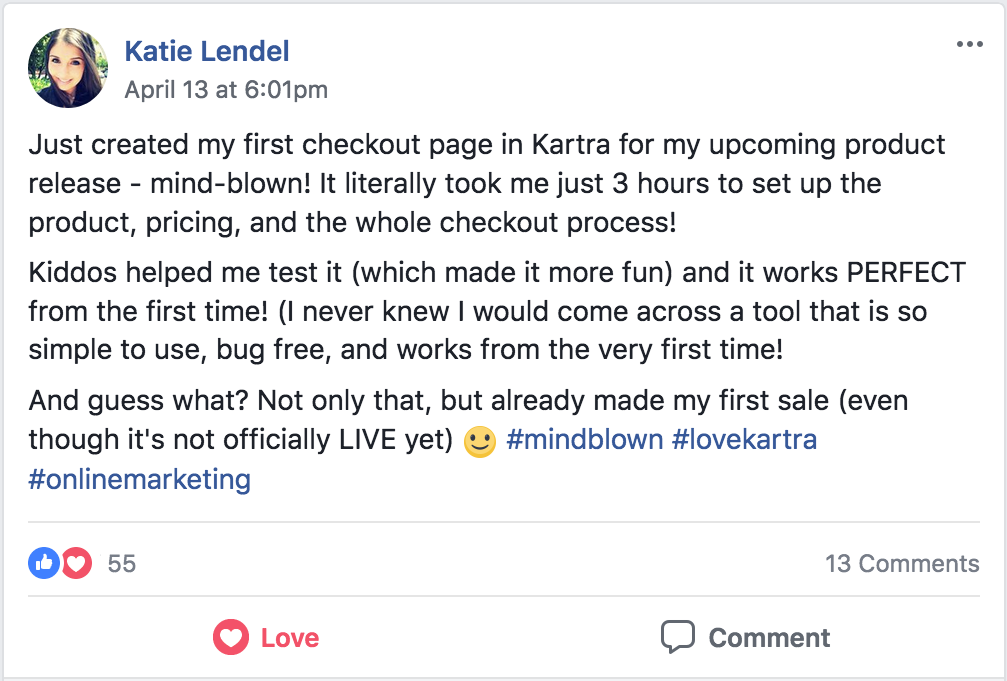The width and height of the screenshot is (1007, 681).
Task: Expand the 13 Comments link
Action: tap(902, 563)
